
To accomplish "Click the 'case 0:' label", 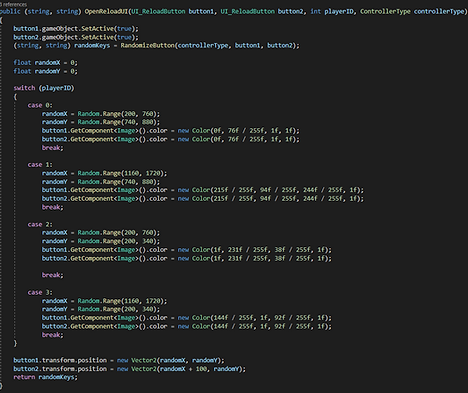I will pyautogui.click(x=40, y=105).
